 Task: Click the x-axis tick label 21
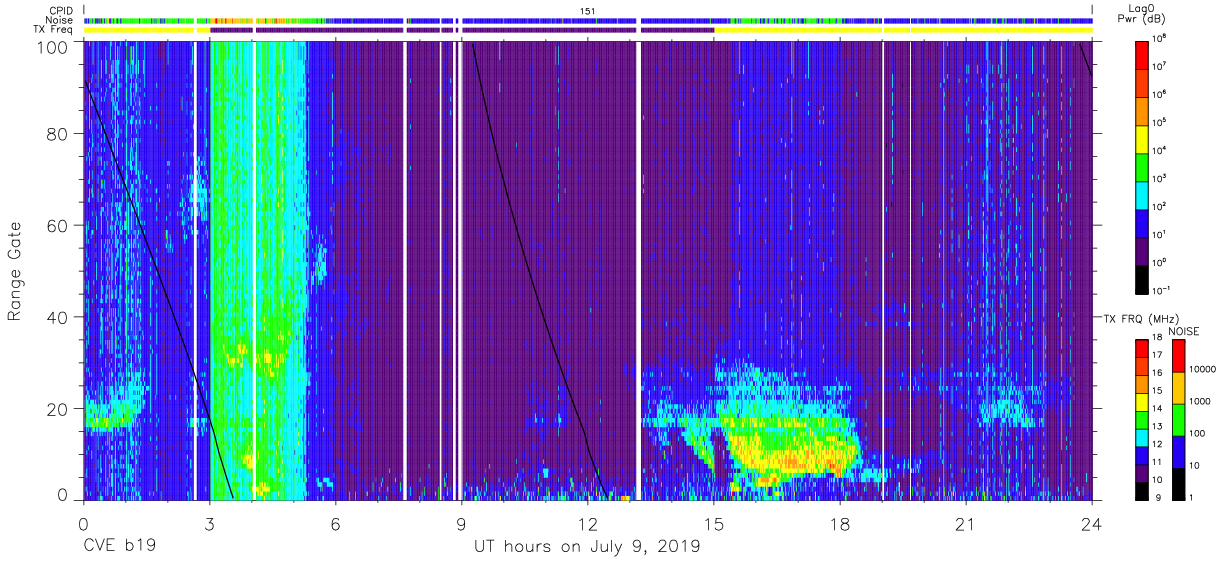point(966,523)
